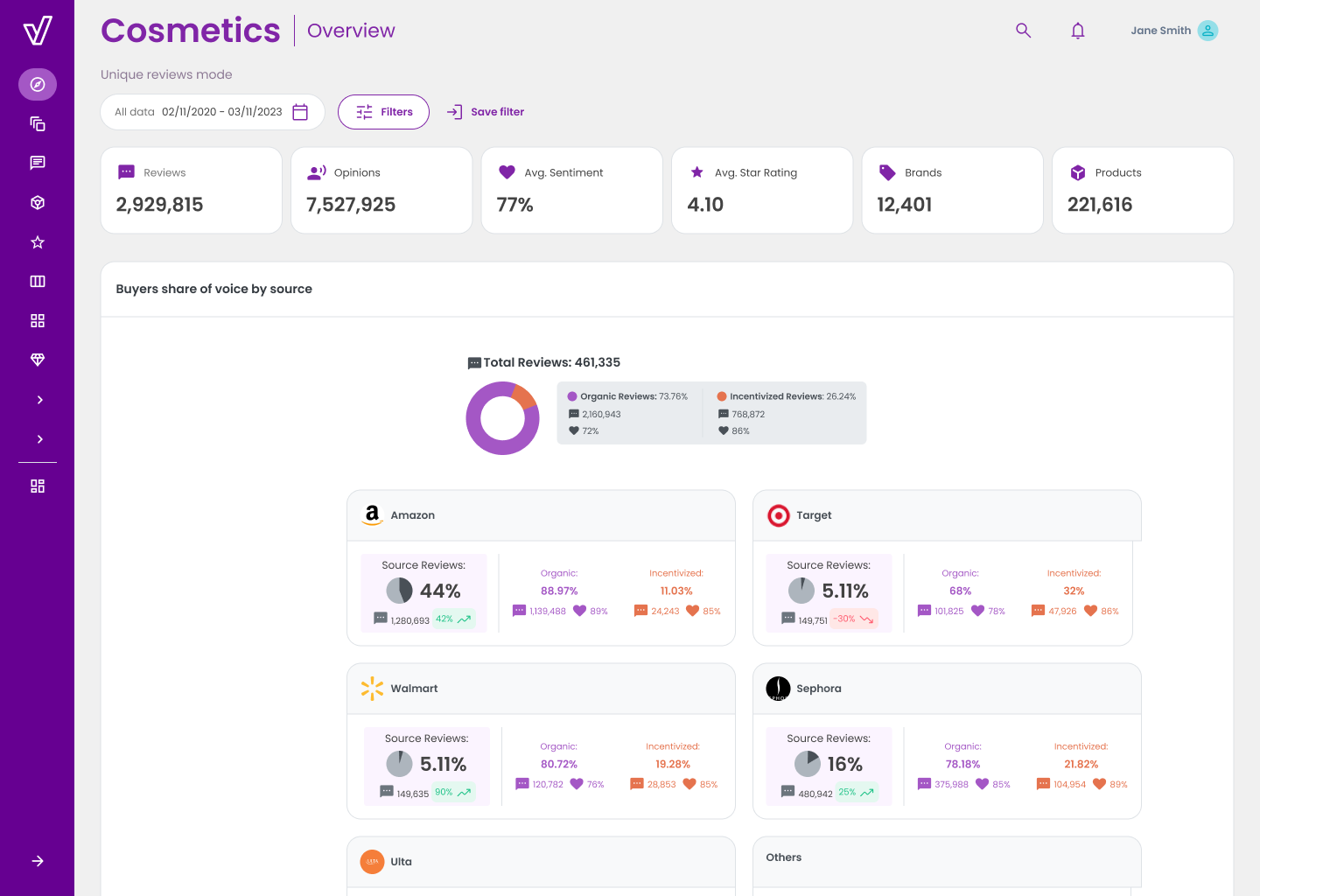
Task: Open the calendar date picker icon
Action: click(300, 112)
